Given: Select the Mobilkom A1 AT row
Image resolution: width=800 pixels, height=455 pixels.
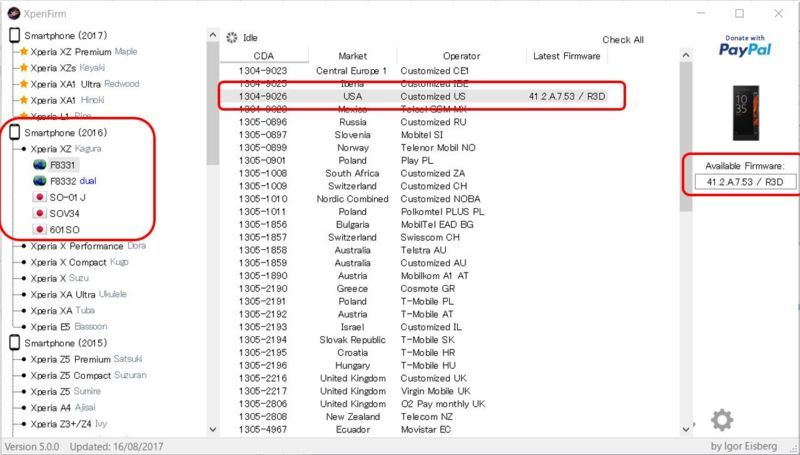Looking at the screenshot, I should pyautogui.click(x=414, y=275).
